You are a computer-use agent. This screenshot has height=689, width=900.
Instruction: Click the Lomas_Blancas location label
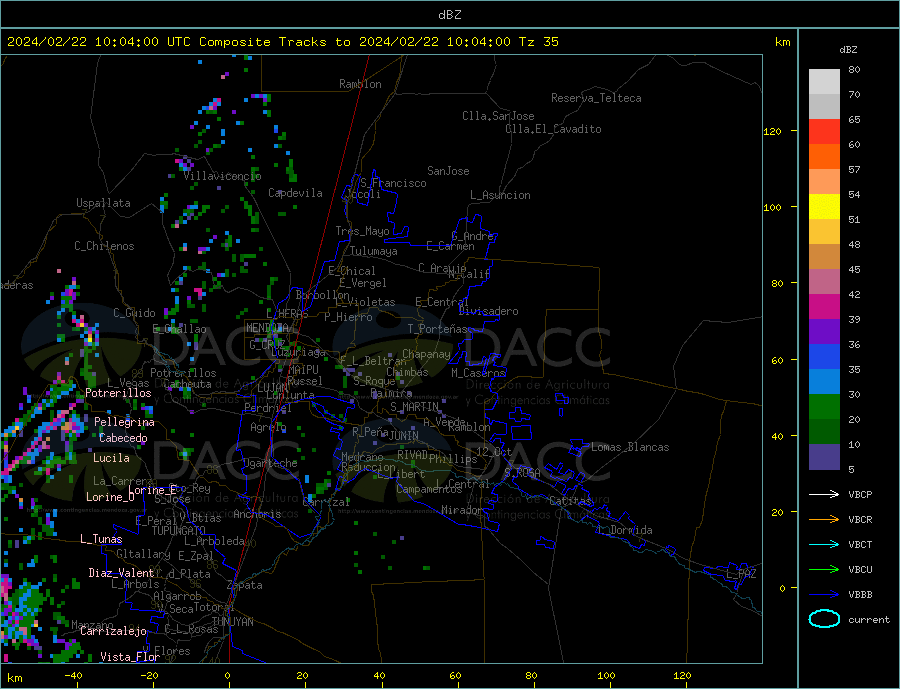[x=630, y=447]
